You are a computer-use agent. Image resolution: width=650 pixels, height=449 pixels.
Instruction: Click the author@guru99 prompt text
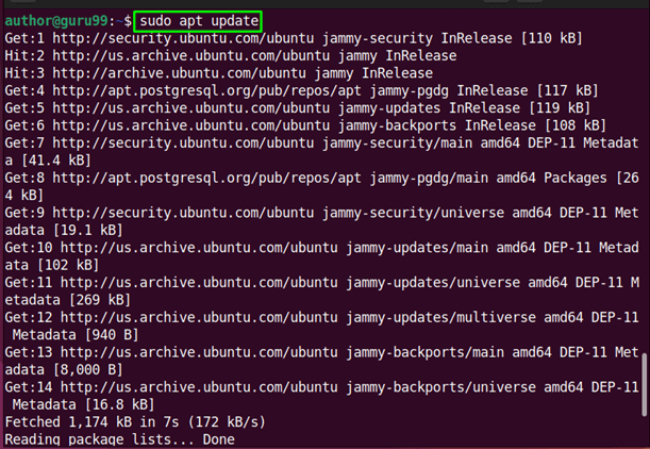click(x=56, y=21)
